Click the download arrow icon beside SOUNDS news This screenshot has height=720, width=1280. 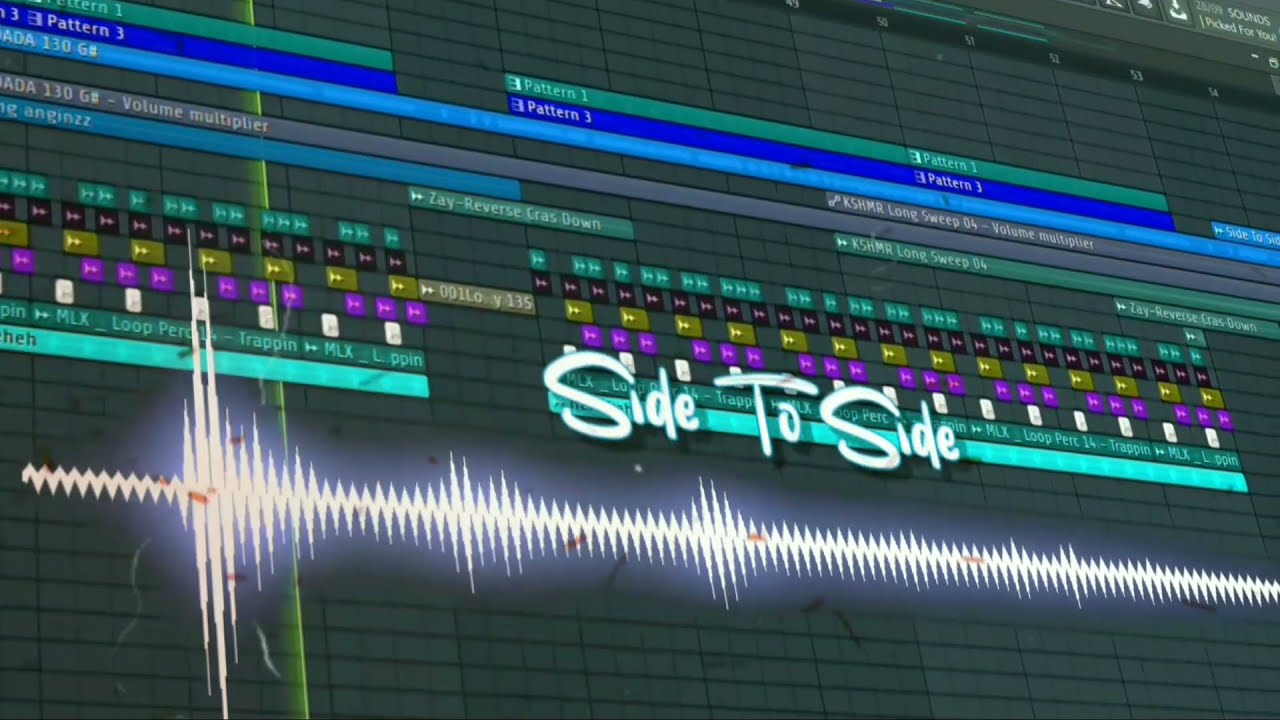click(x=1178, y=11)
